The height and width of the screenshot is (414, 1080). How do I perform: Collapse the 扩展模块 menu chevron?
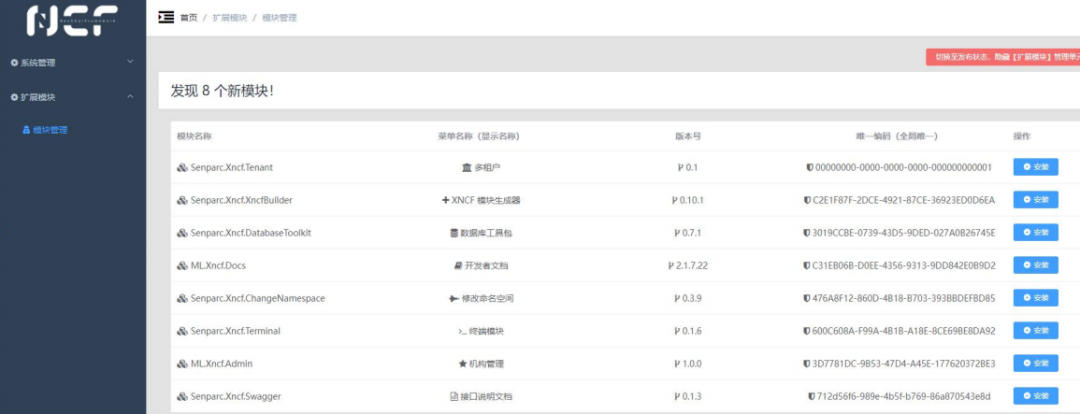click(130, 96)
